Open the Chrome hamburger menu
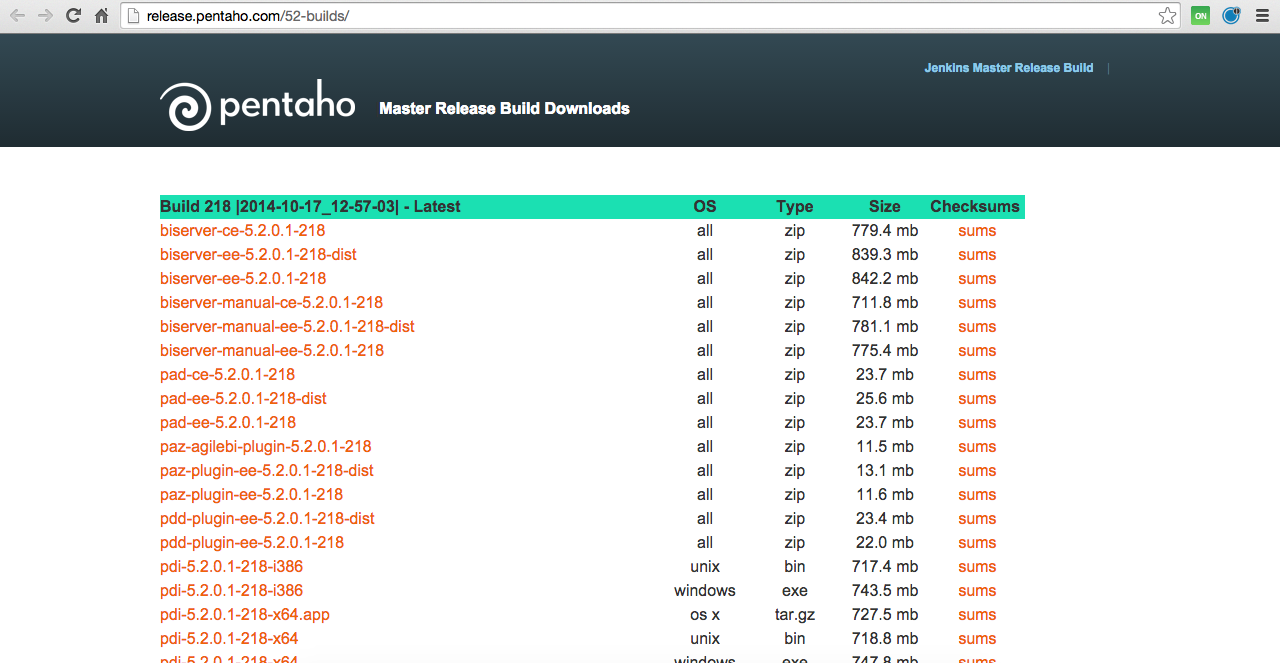This screenshot has height=663, width=1280. coord(1262,16)
